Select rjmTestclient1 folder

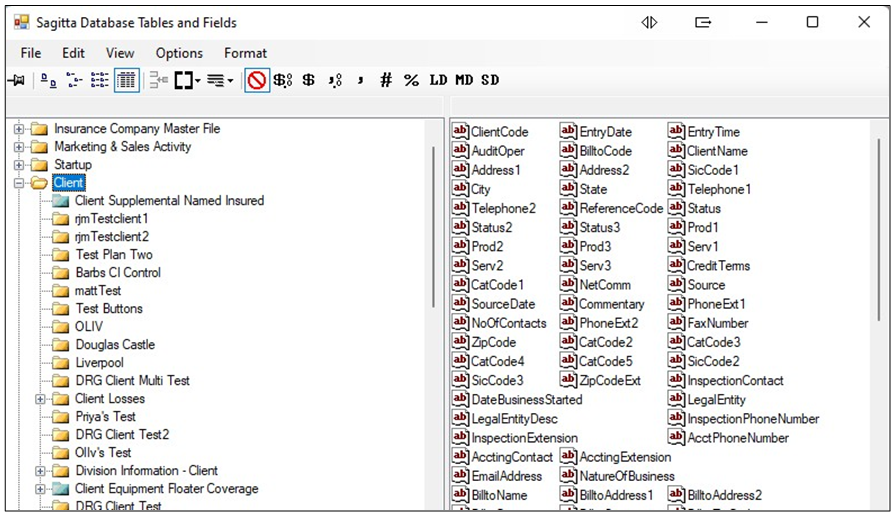coord(111,219)
